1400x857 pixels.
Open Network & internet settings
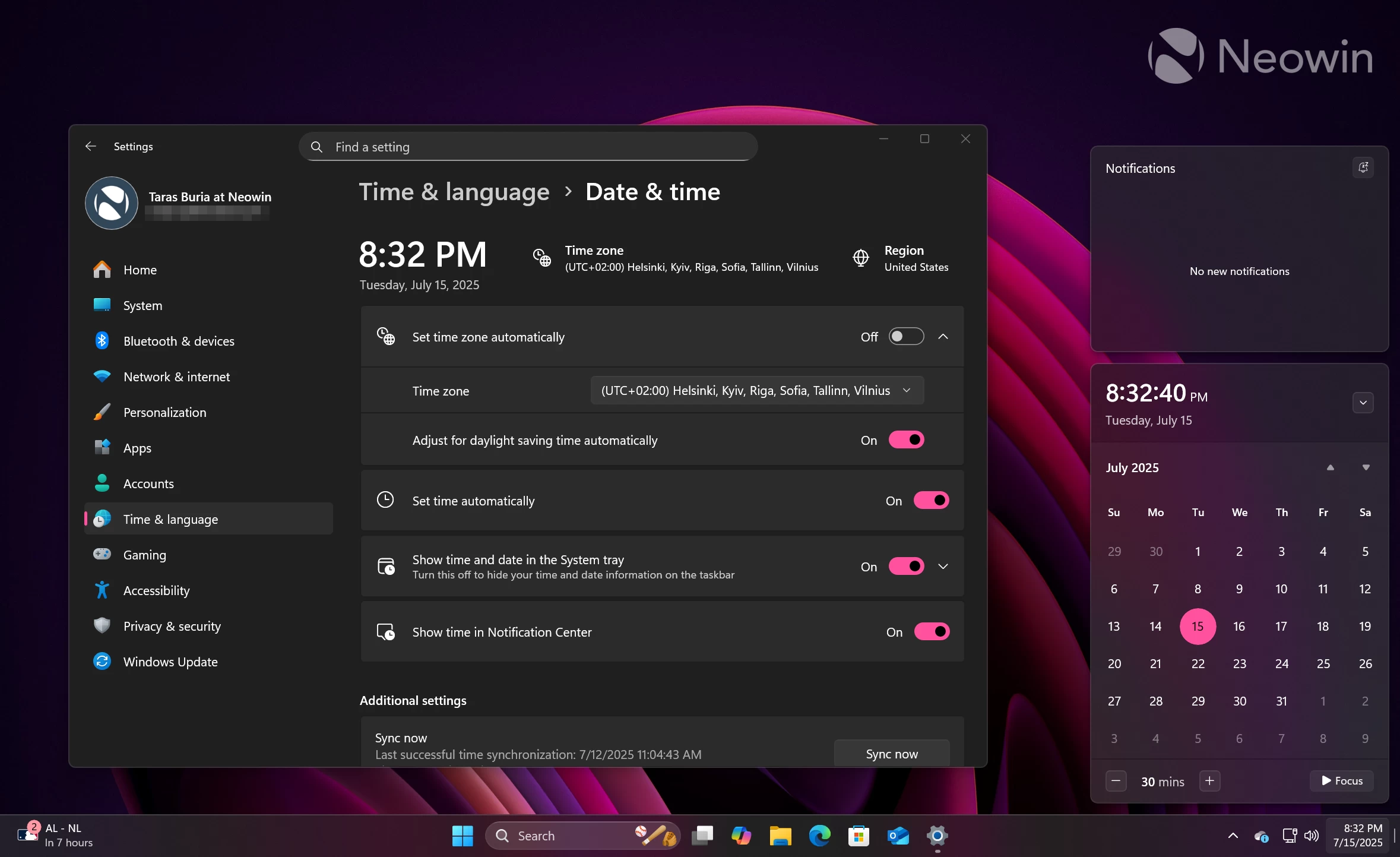point(208,377)
